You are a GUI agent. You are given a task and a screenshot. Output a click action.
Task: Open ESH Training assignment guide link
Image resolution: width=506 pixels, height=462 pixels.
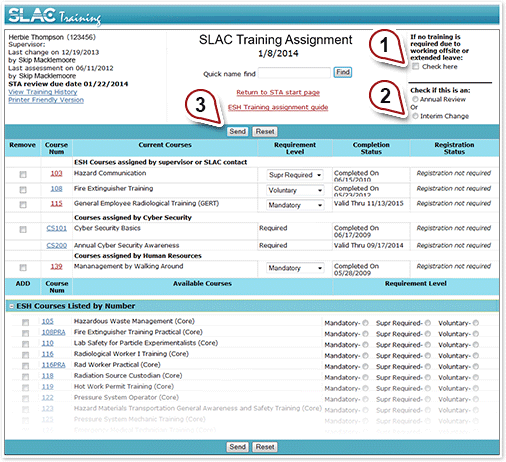pyautogui.click(x=278, y=107)
